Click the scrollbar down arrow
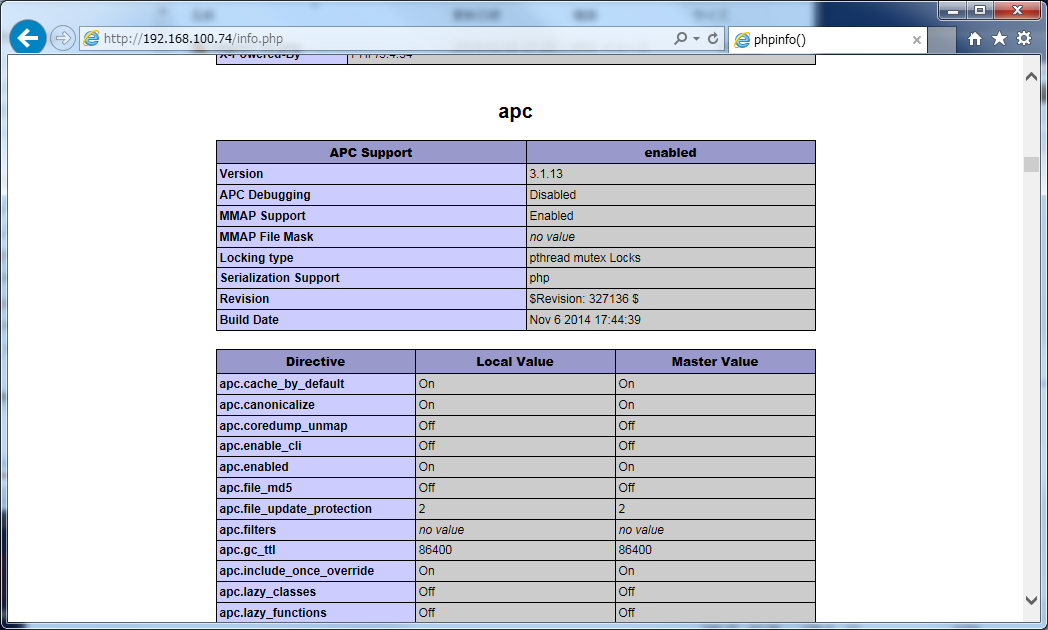This screenshot has height=630, width=1048. click(1031, 600)
